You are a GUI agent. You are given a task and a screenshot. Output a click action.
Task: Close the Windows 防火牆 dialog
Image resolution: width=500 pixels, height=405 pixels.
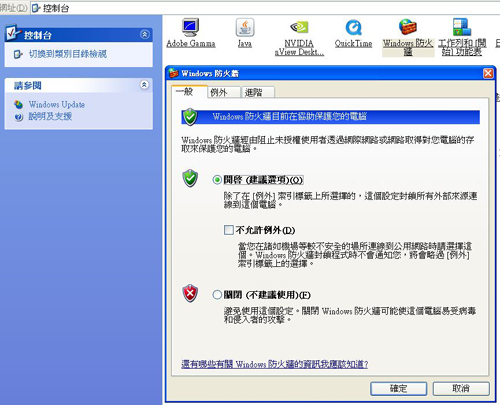click(488, 73)
